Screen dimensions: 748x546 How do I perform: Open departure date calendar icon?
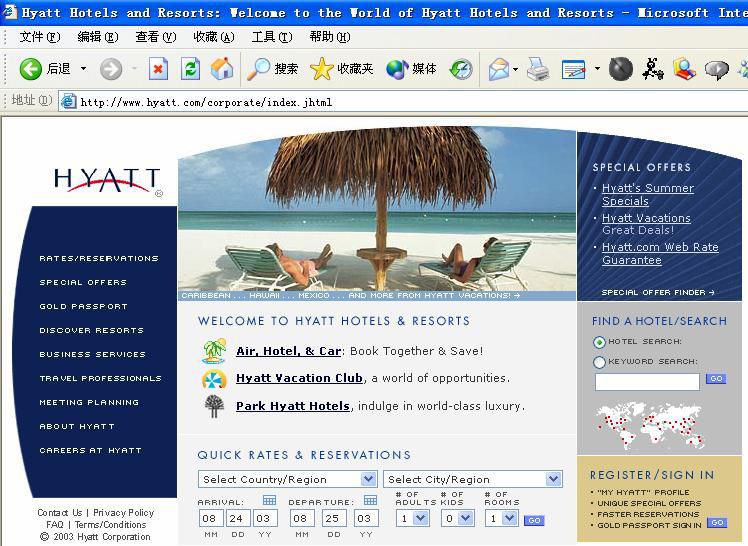click(370, 500)
